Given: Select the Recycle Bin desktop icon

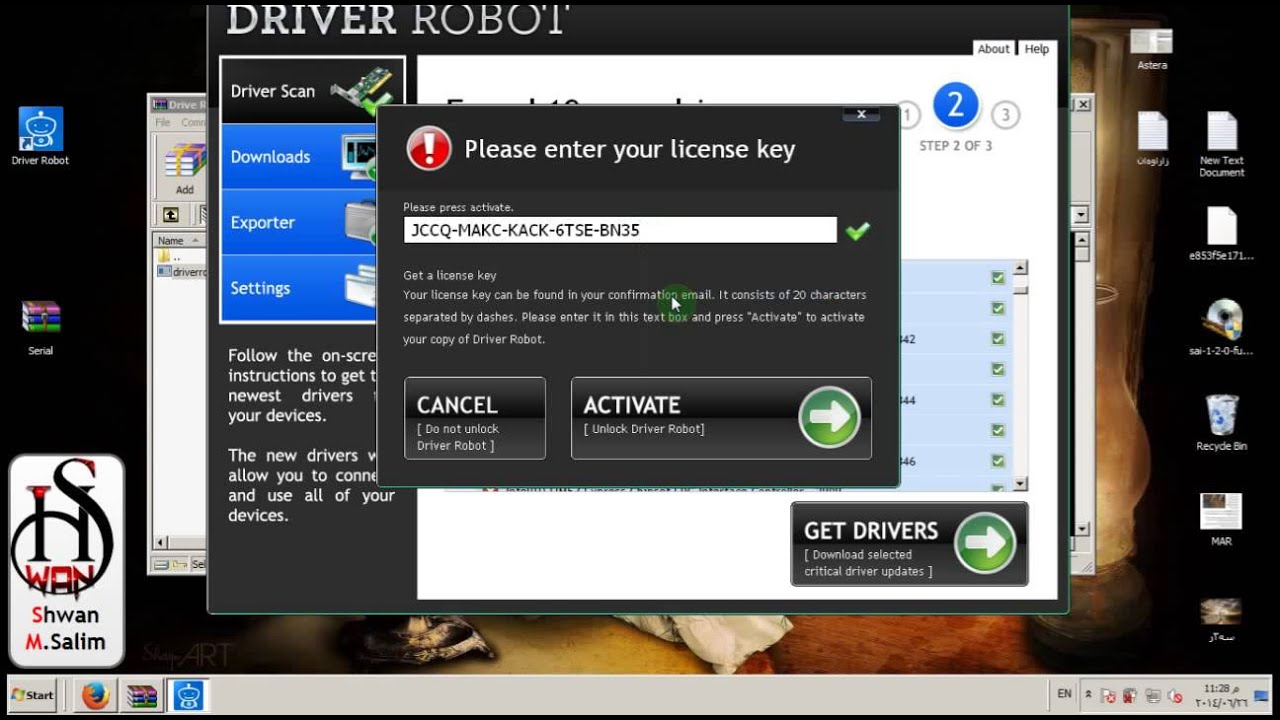Looking at the screenshot, I should 1222,423.
